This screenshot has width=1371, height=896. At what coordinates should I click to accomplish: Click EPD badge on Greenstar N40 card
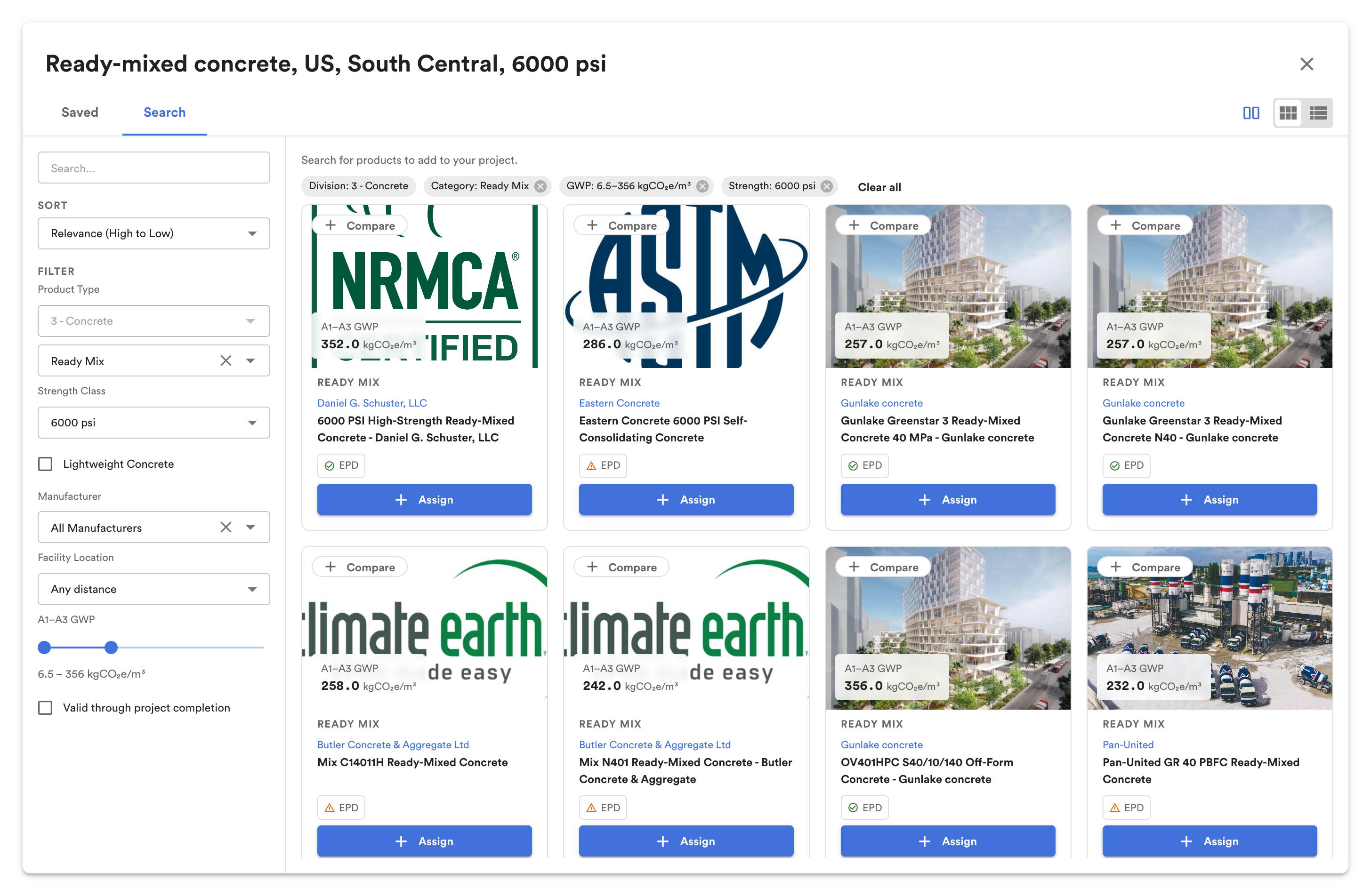(x=1126, y=465)
